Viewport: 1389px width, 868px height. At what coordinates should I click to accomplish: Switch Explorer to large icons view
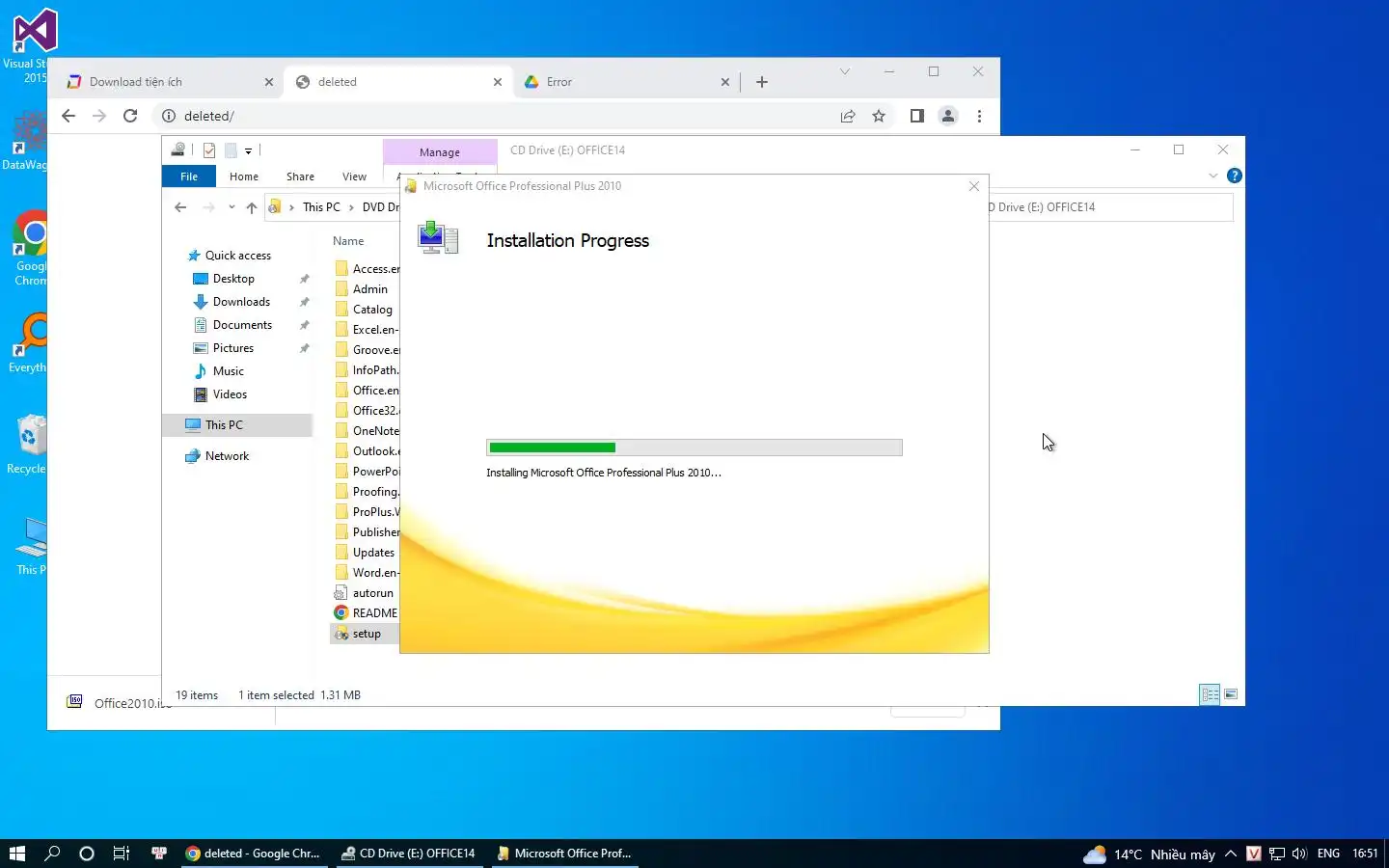1231,694
